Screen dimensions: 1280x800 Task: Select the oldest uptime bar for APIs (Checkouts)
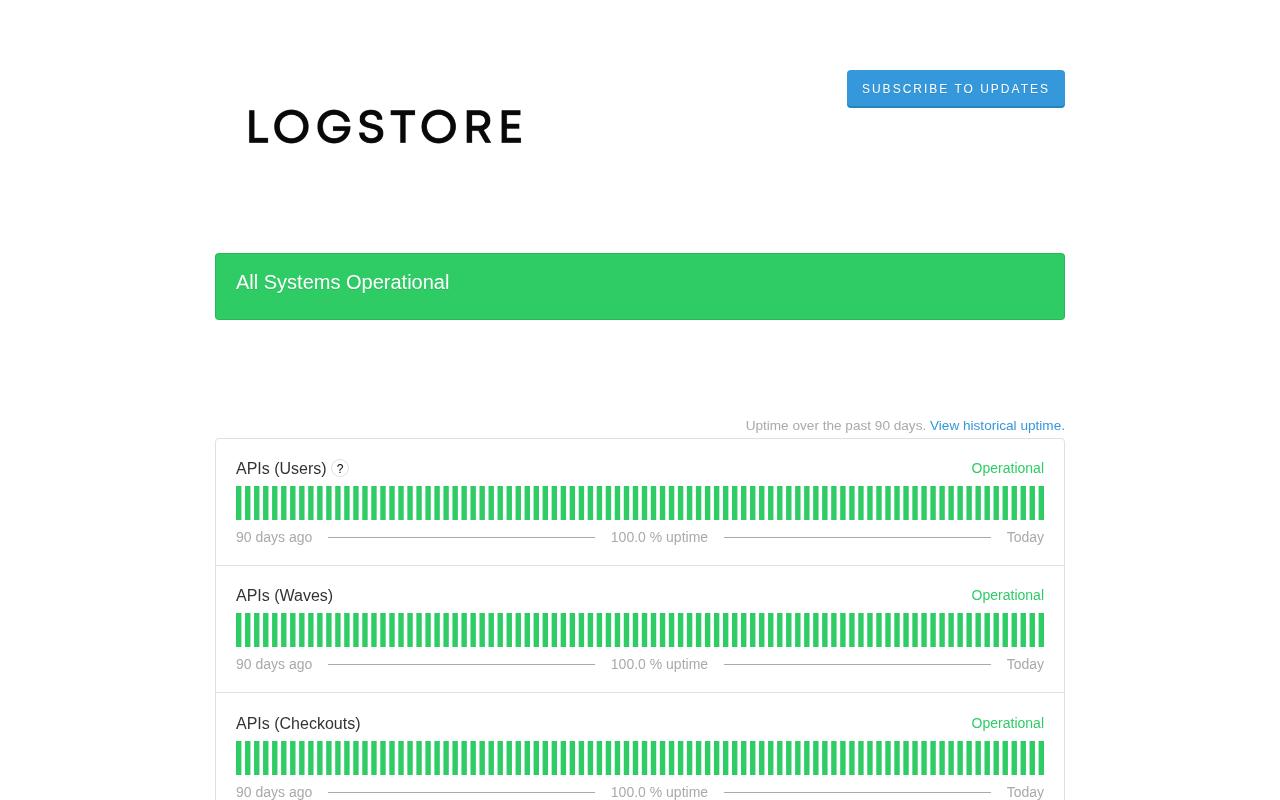pos(239,758)
